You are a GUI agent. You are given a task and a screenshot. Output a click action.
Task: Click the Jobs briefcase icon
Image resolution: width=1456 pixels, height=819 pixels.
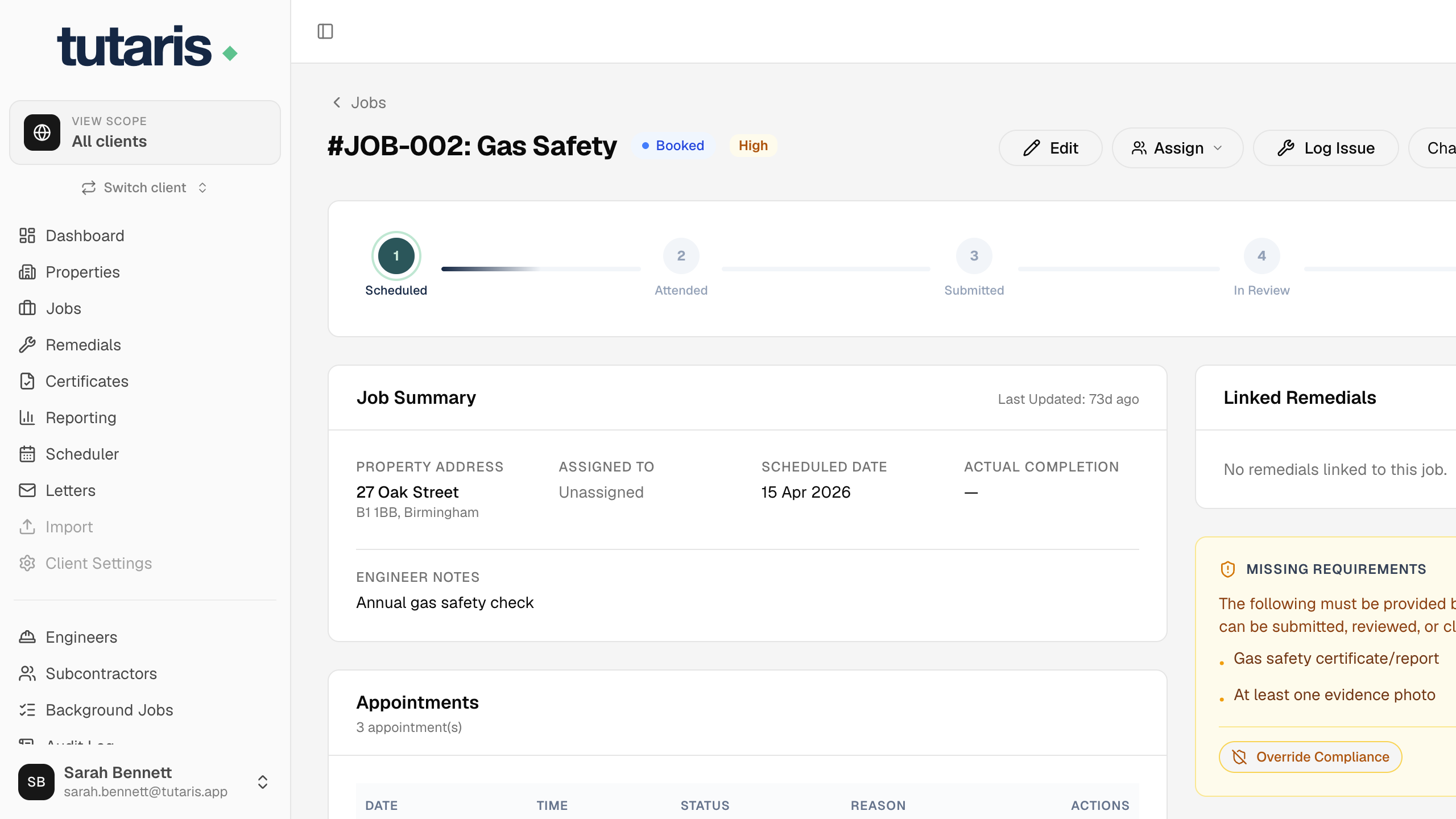point(27,308)
